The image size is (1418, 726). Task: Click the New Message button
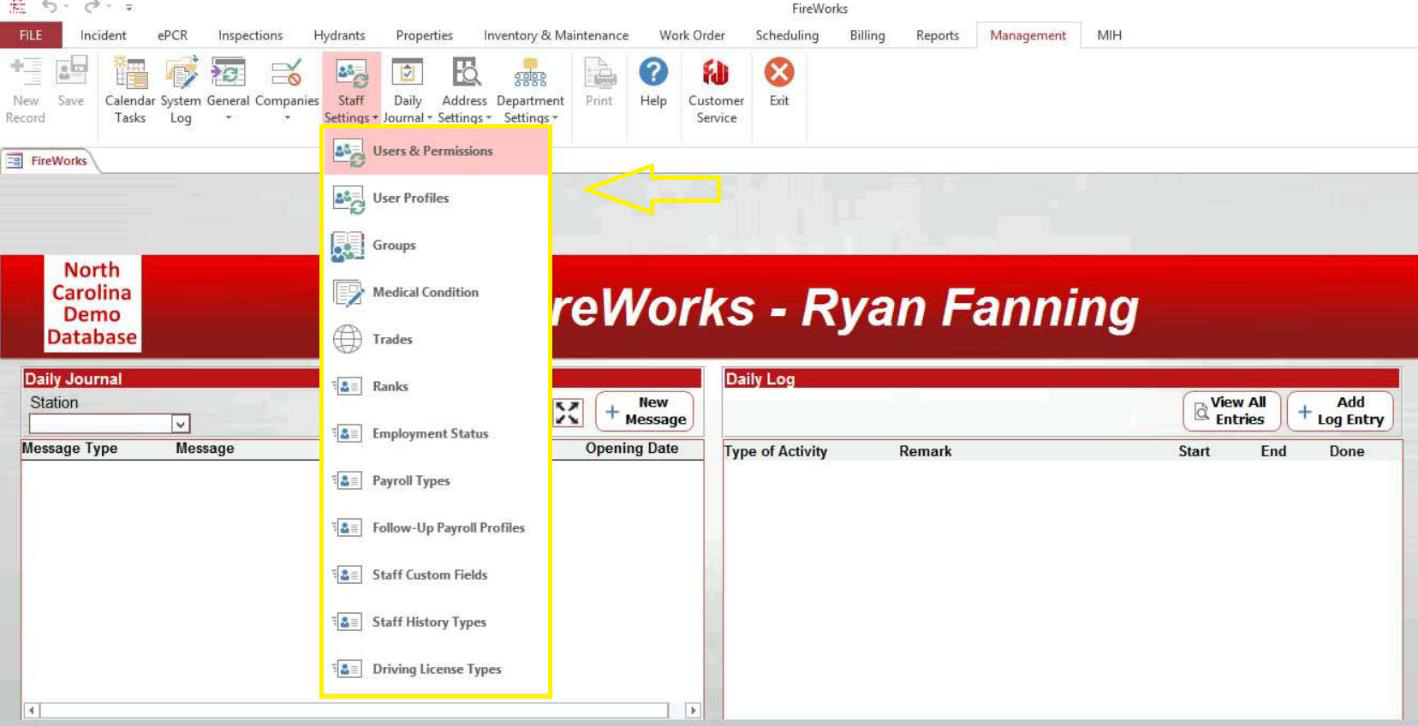[644, 411]
